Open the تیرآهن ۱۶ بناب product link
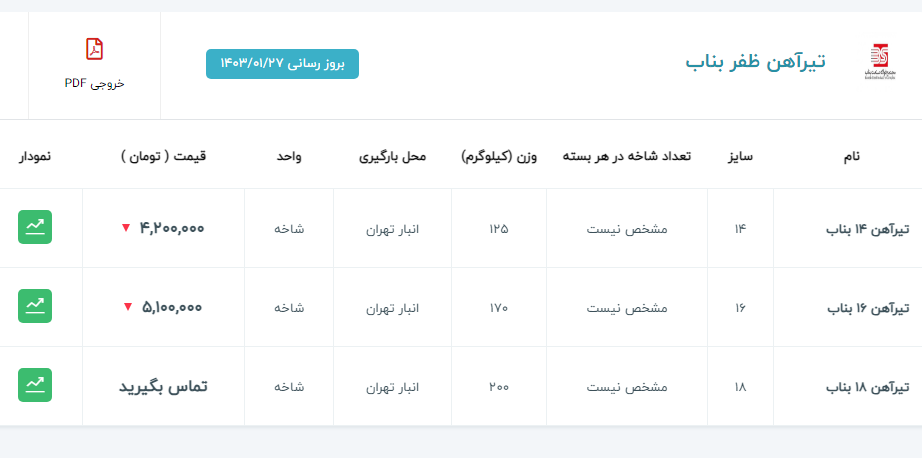 (x=868, y=308)
